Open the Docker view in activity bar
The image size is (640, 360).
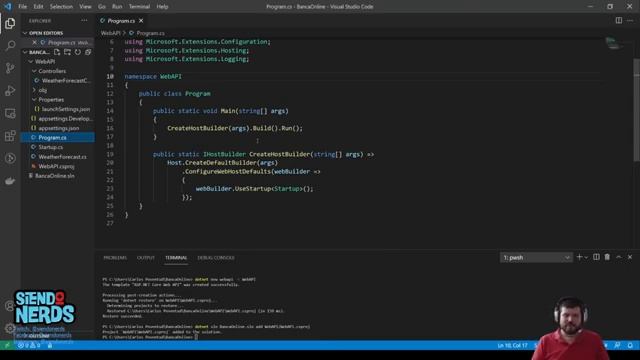pos(10,181)
